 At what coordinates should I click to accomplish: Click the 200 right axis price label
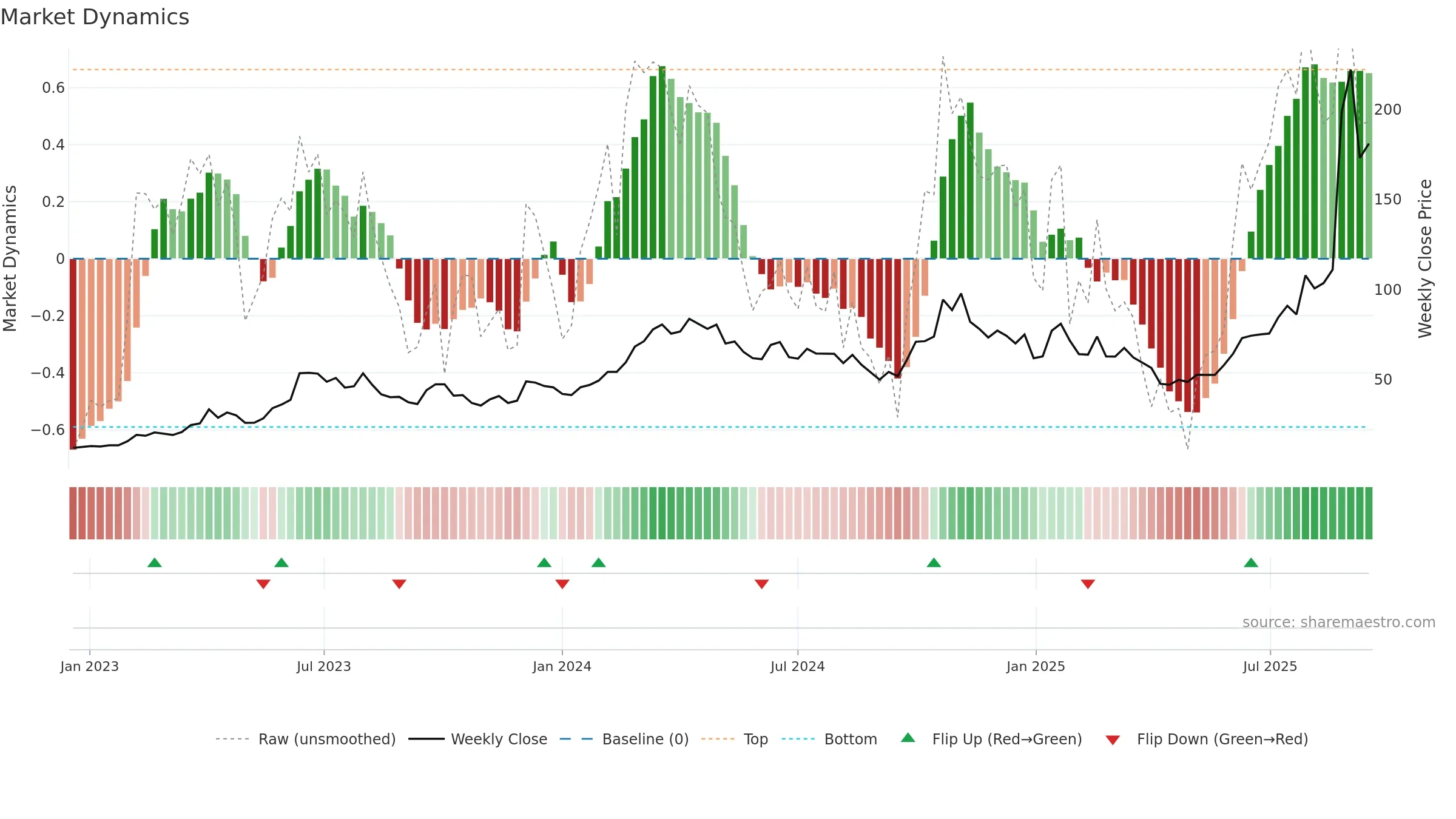click(1388, 110)
